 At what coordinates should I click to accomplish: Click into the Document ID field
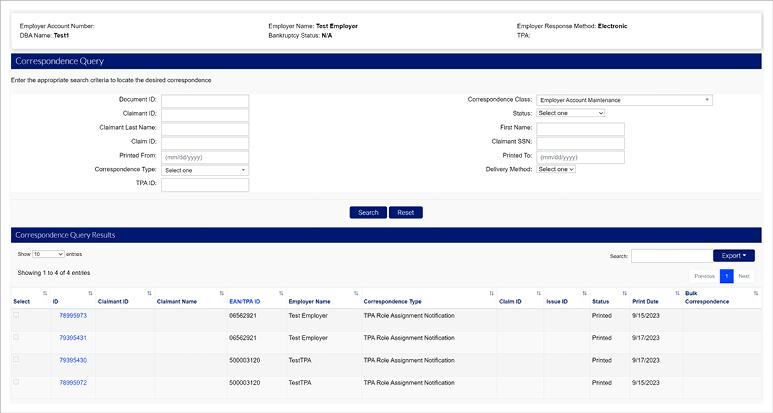click(x=205, y=100)
